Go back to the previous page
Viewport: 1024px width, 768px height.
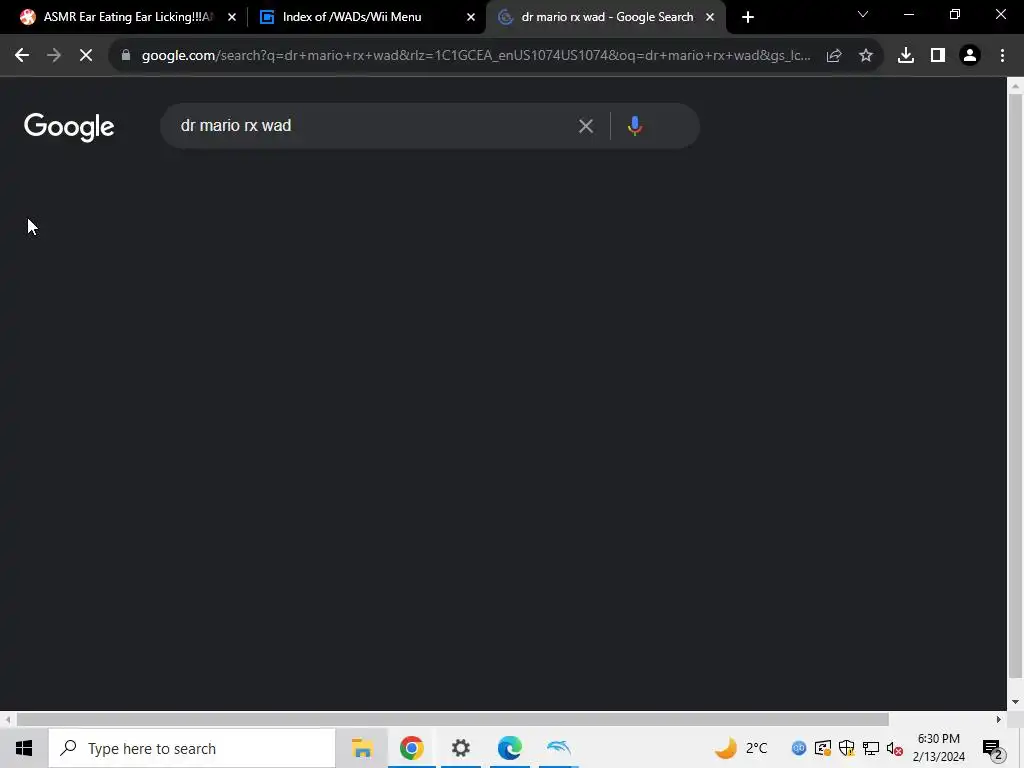(x=22, y=56)
